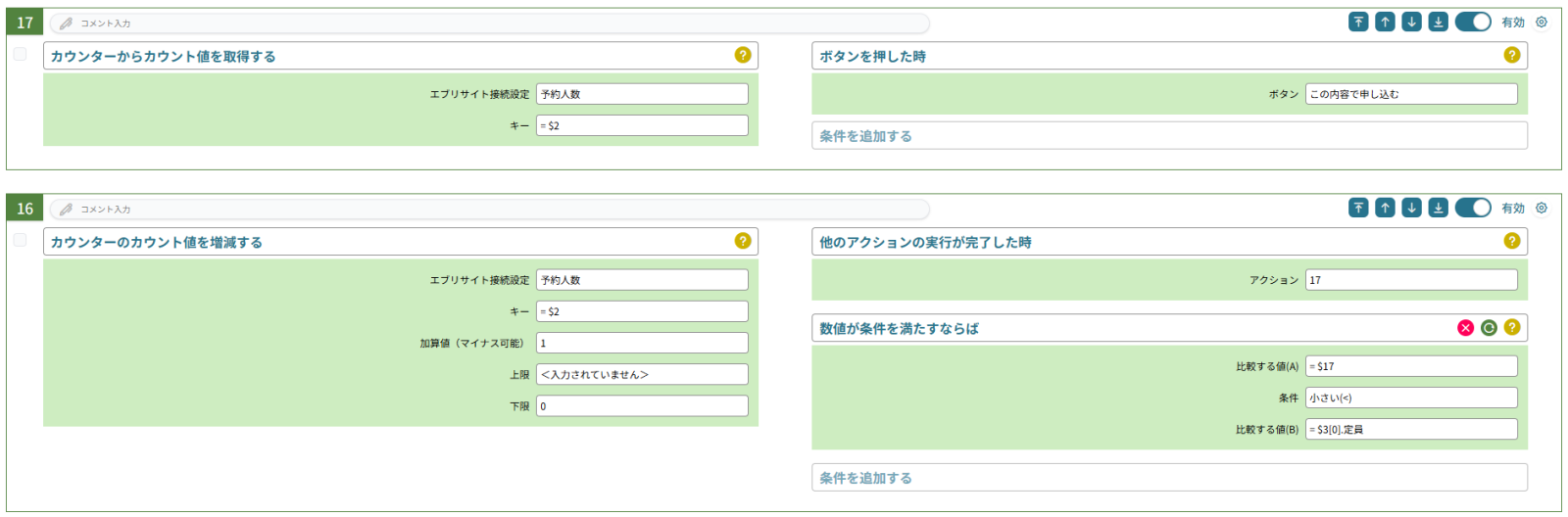This screenshot has width=1568, height=517.
Task: Turn off action 16 有効 switch
Action: point(1472,208)
